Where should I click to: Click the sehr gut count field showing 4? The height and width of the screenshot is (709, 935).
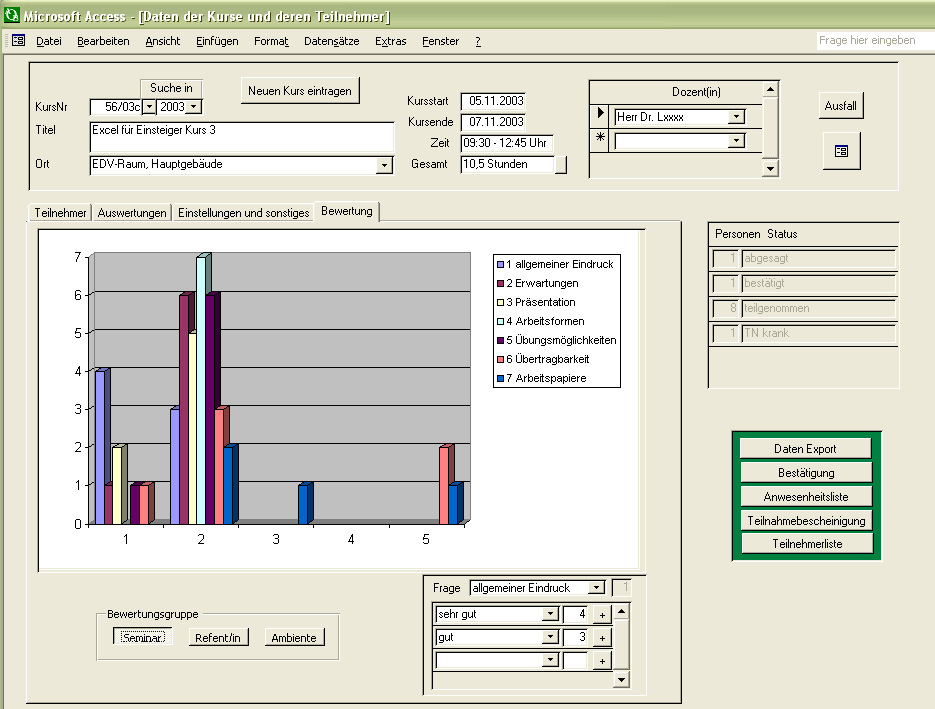click(575, 614)
